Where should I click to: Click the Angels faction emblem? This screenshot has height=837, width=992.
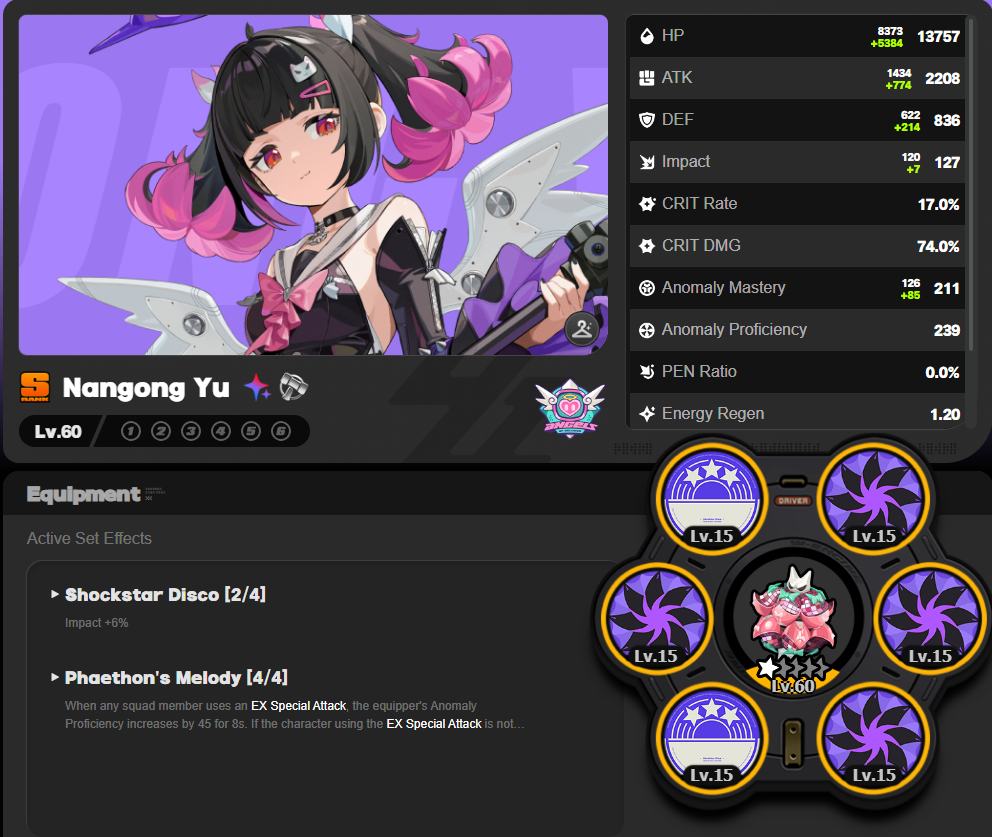tap(569, 409)
